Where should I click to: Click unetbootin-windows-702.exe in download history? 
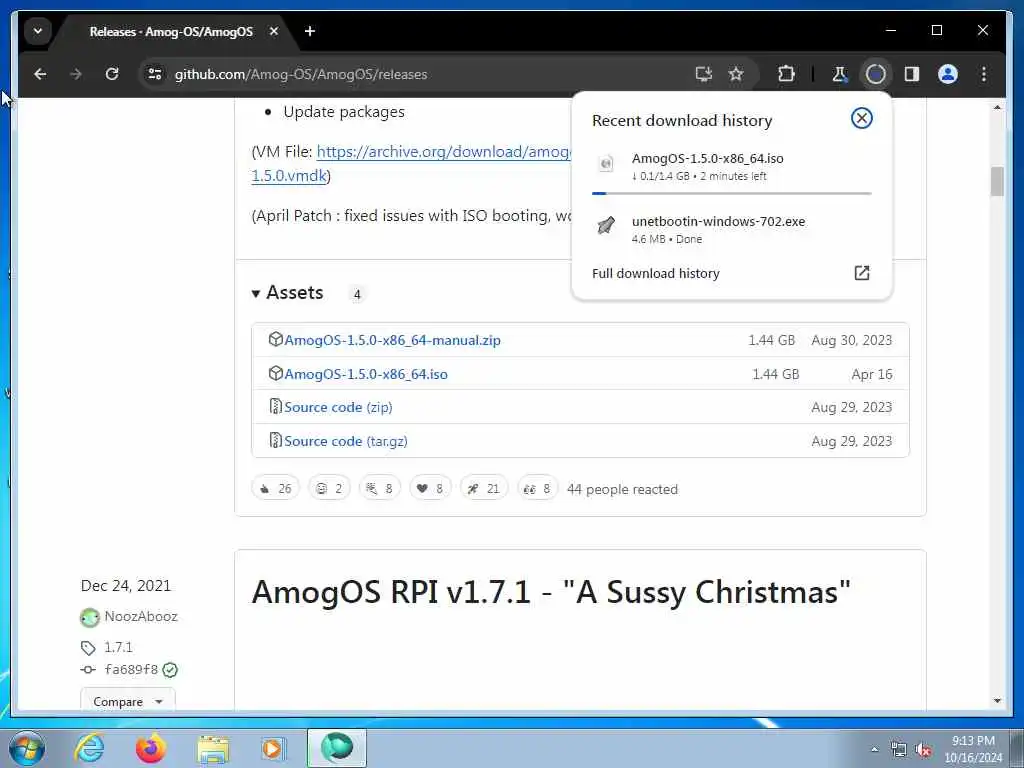click(718, 221)
